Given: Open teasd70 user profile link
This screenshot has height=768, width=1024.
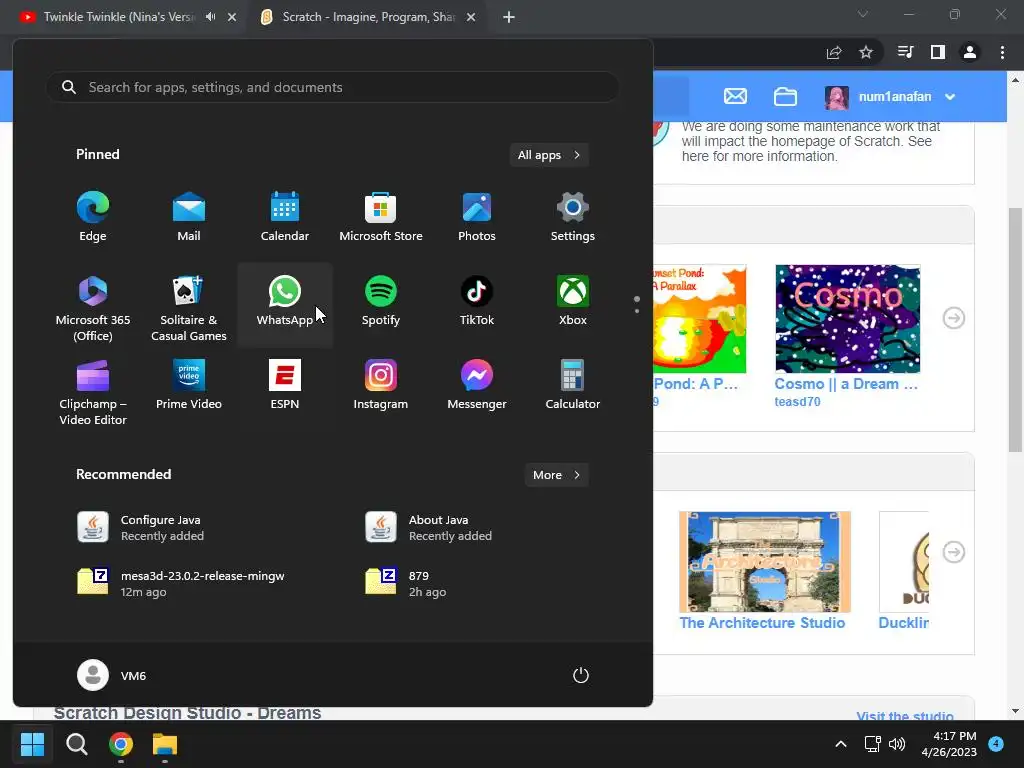Looking at the screenshot, I should [797, 402].
